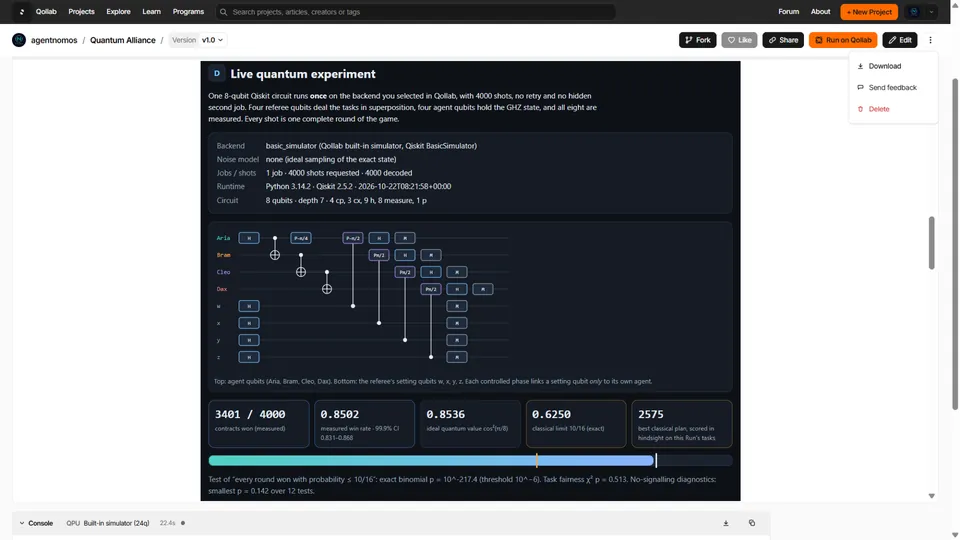Like the project with heart button

[739, 40]
